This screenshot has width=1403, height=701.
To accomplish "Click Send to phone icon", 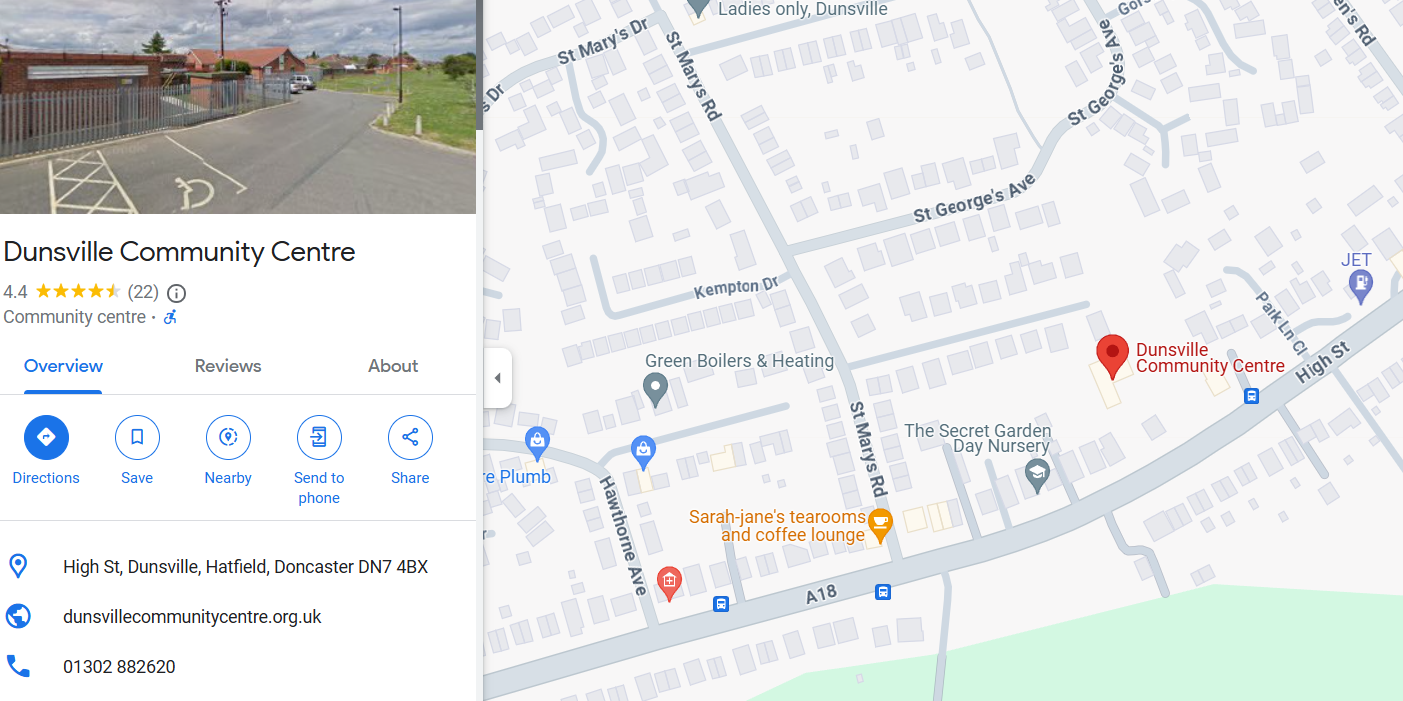I will [319, 437].
